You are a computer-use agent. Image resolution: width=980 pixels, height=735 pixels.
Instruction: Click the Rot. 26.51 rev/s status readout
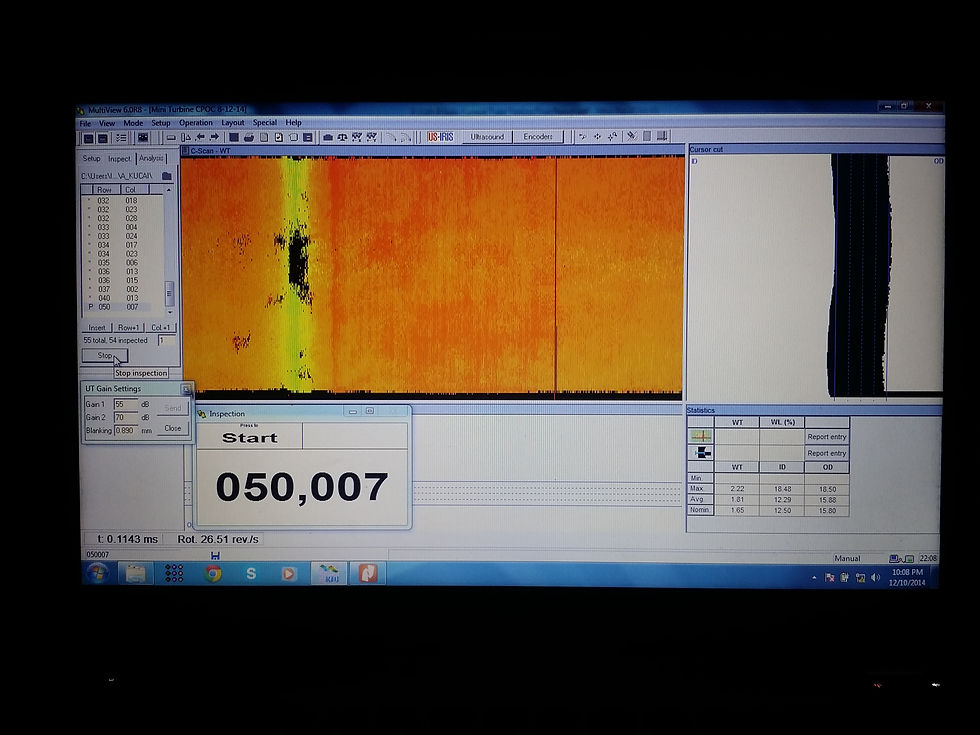pyautogui.click(x=218, y=539)
